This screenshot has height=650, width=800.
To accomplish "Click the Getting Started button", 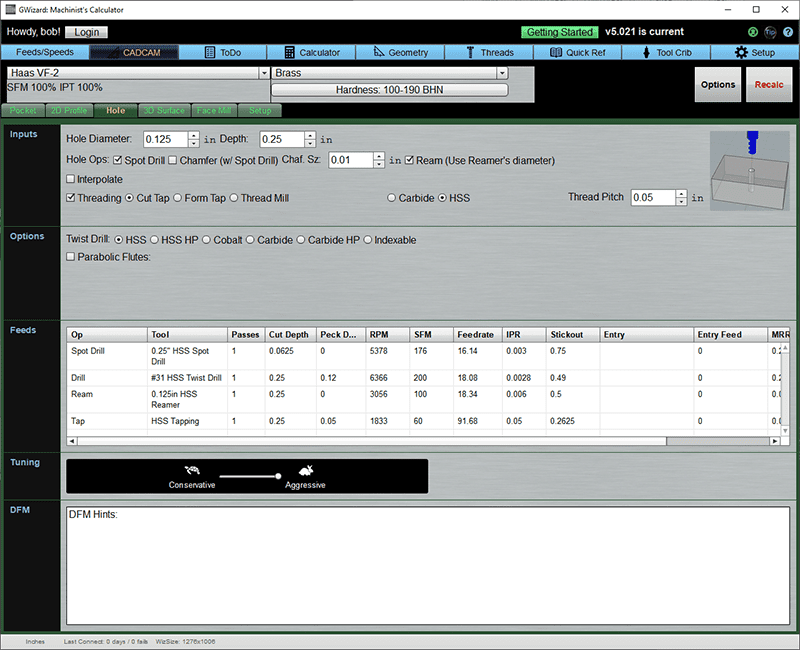I will [559, 32].
